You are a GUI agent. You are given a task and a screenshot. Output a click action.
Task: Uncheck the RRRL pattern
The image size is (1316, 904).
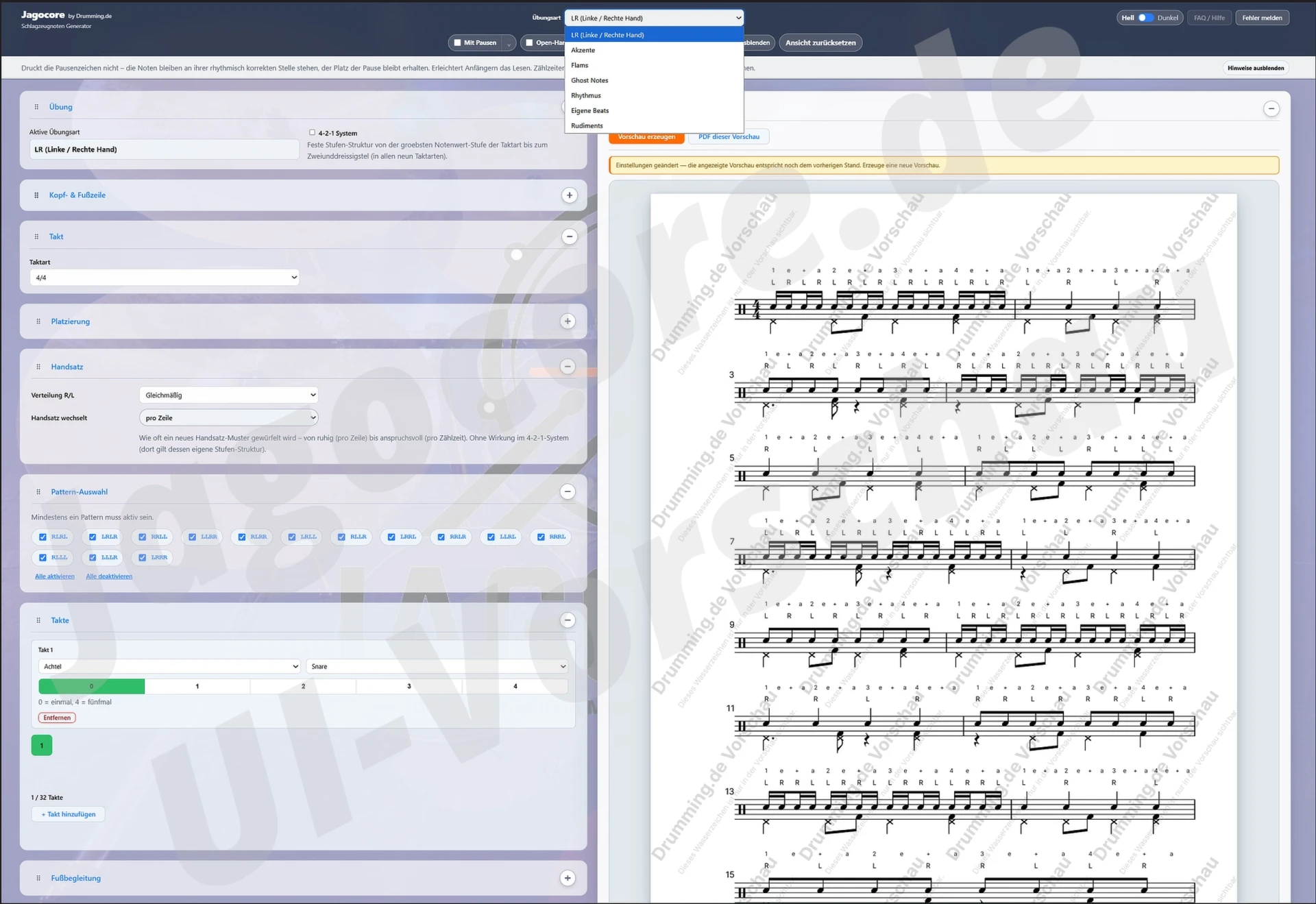click(x=541, y=537)
